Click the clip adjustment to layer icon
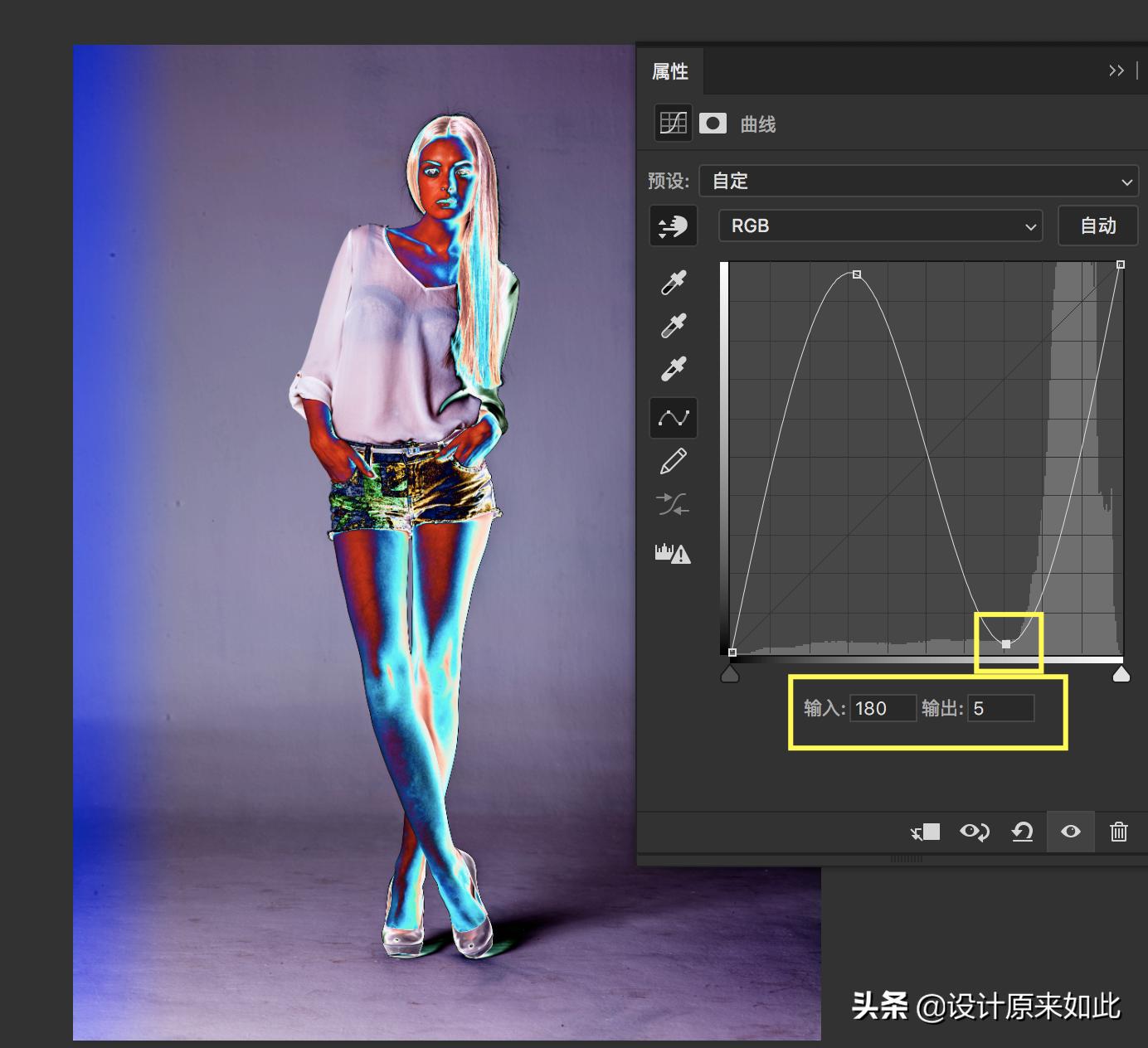 tap(923, 832)
